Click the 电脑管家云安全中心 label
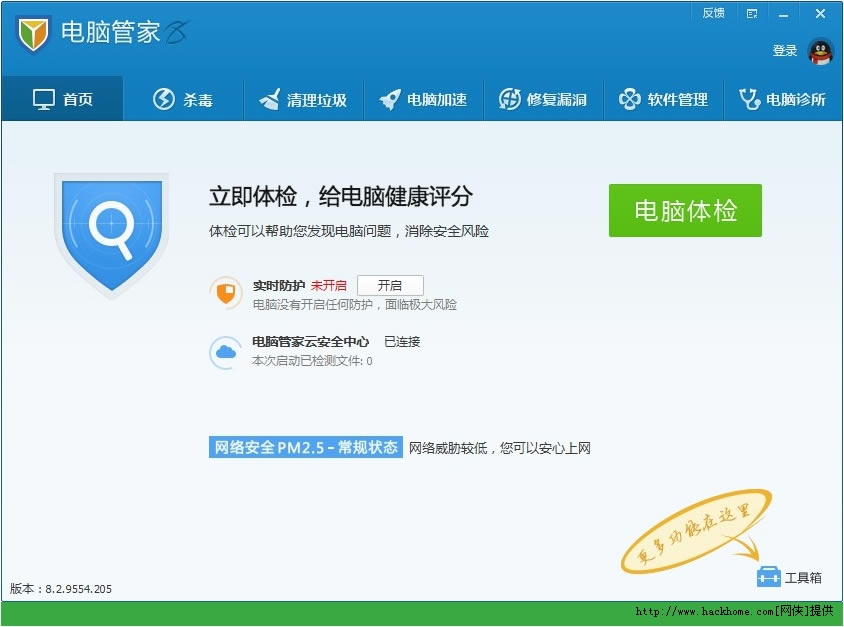 [x=311, y=342]
